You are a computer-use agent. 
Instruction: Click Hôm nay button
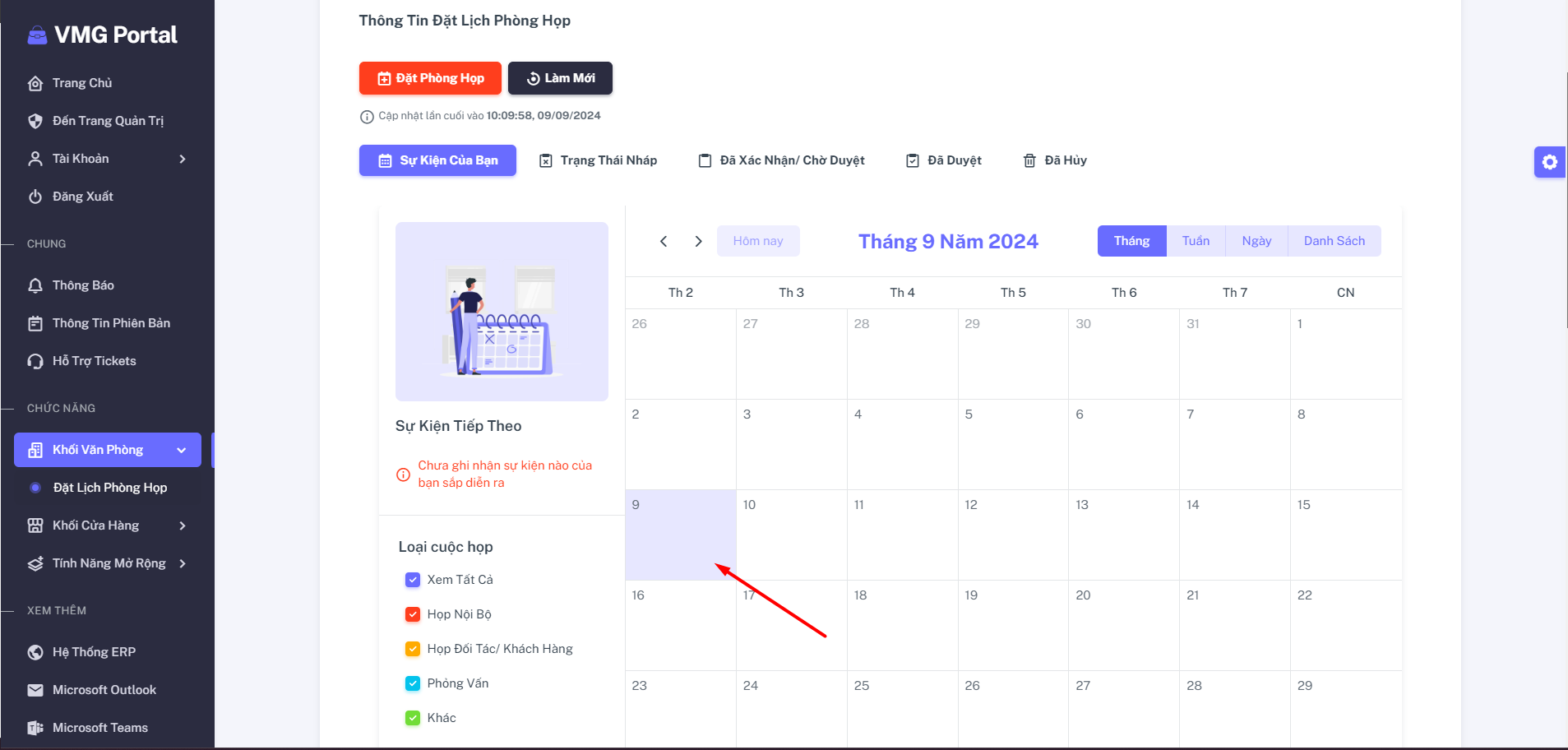pos(758,241)
